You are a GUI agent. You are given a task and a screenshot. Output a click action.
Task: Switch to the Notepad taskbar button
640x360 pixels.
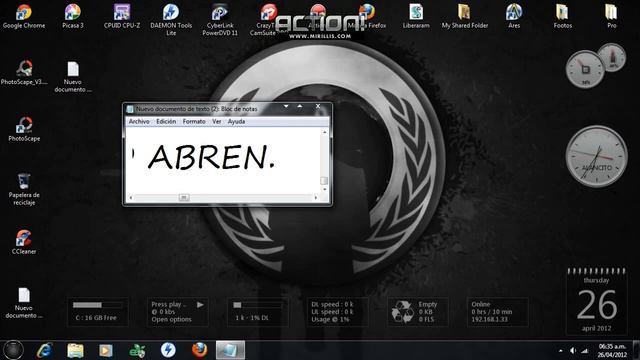point(230,350)
